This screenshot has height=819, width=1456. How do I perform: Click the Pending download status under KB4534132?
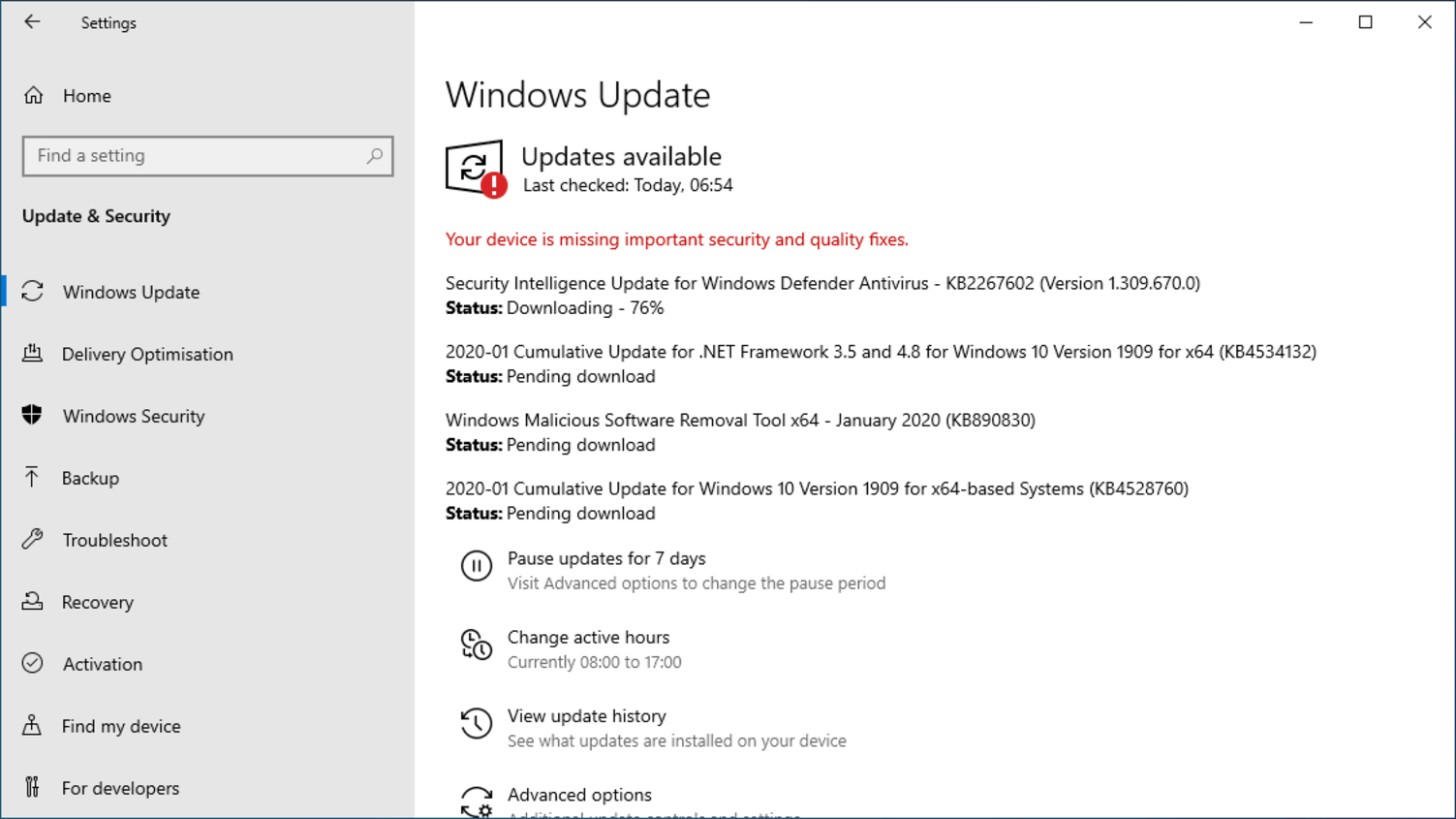coord(580,376)
